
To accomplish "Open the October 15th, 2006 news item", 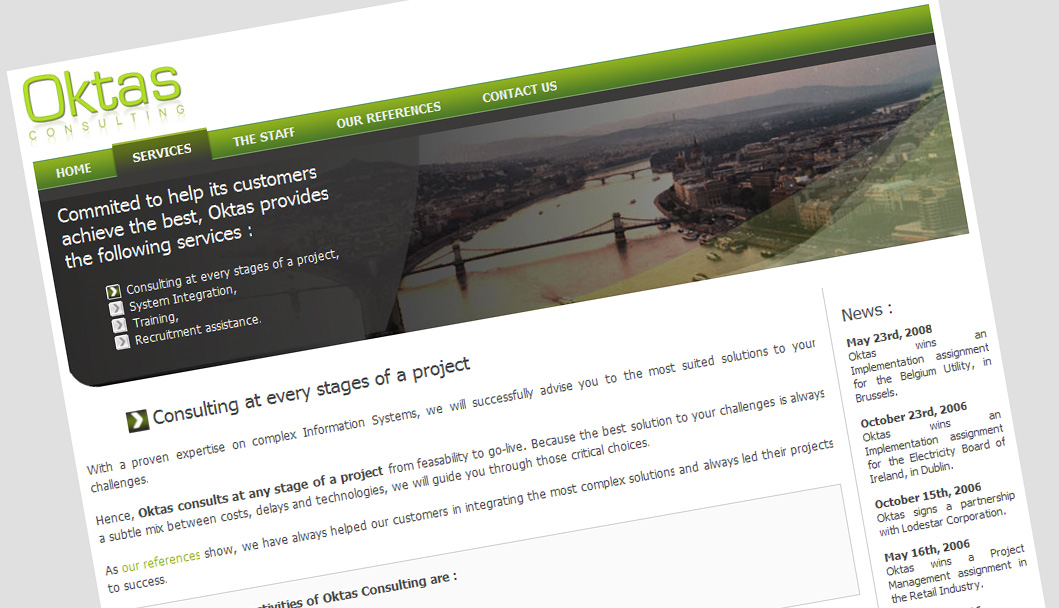I will pyautogui.click(x=944, y=509).
